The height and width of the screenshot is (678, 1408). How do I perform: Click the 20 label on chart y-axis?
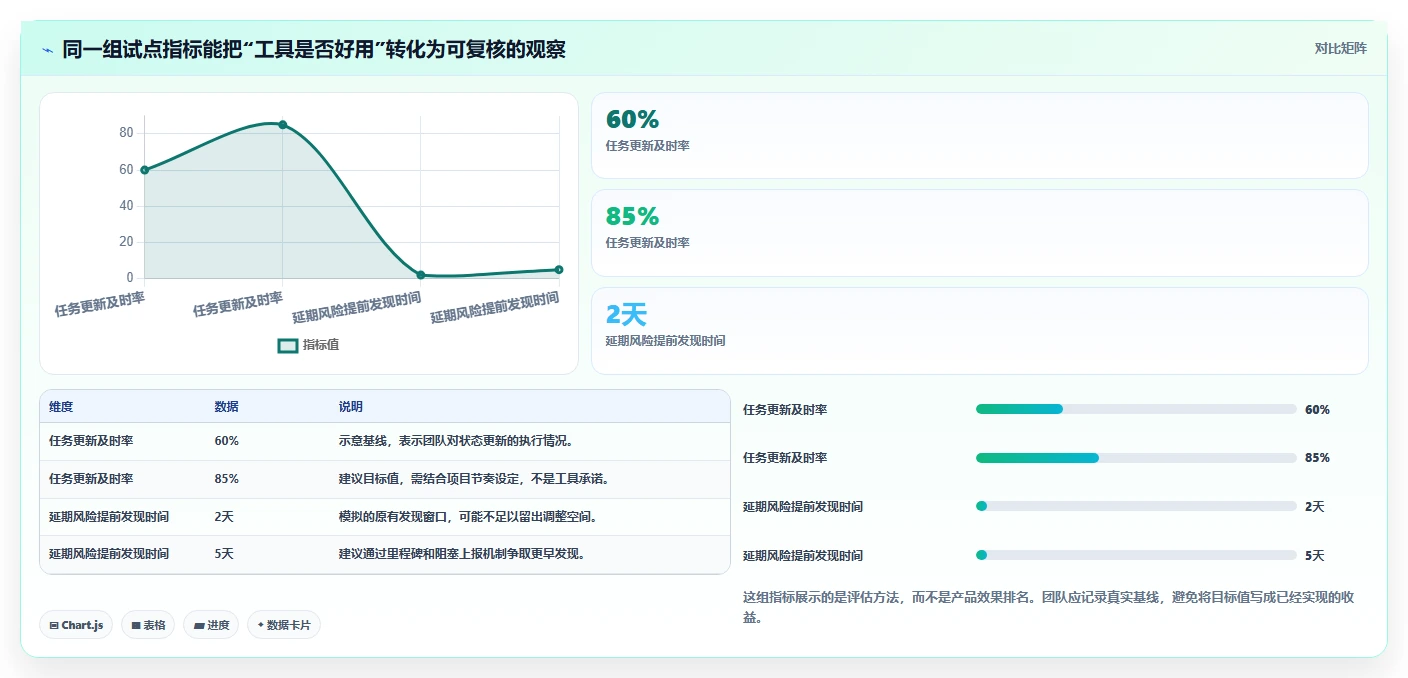coord(126,242)
